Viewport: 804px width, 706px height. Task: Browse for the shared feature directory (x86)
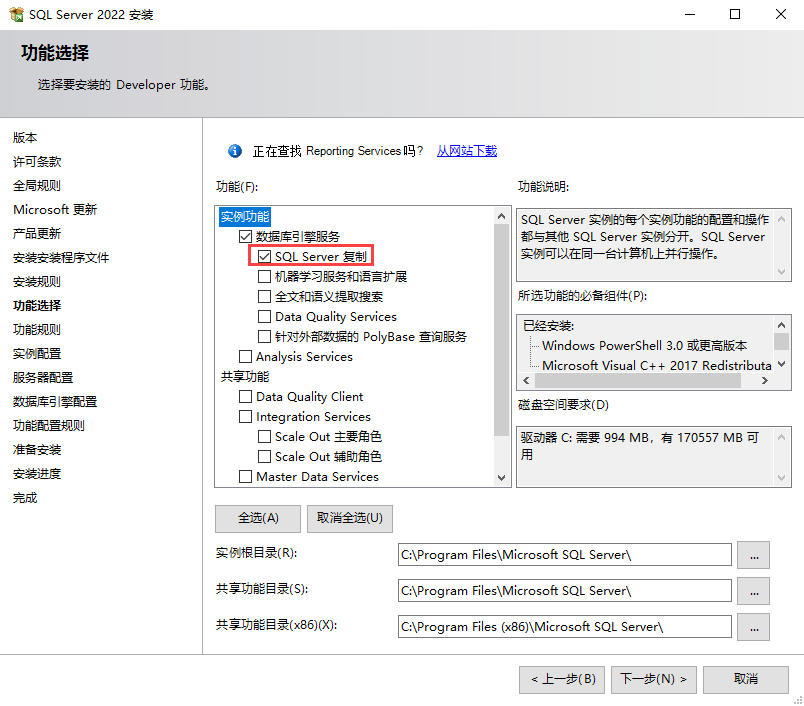753,627
